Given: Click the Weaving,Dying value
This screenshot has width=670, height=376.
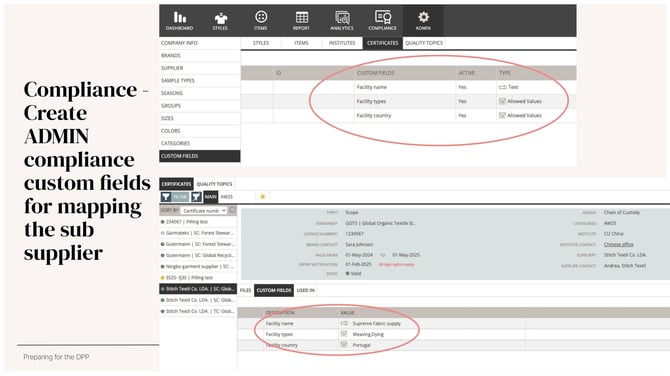Looking at the screenshot, I should pos(368,334).
